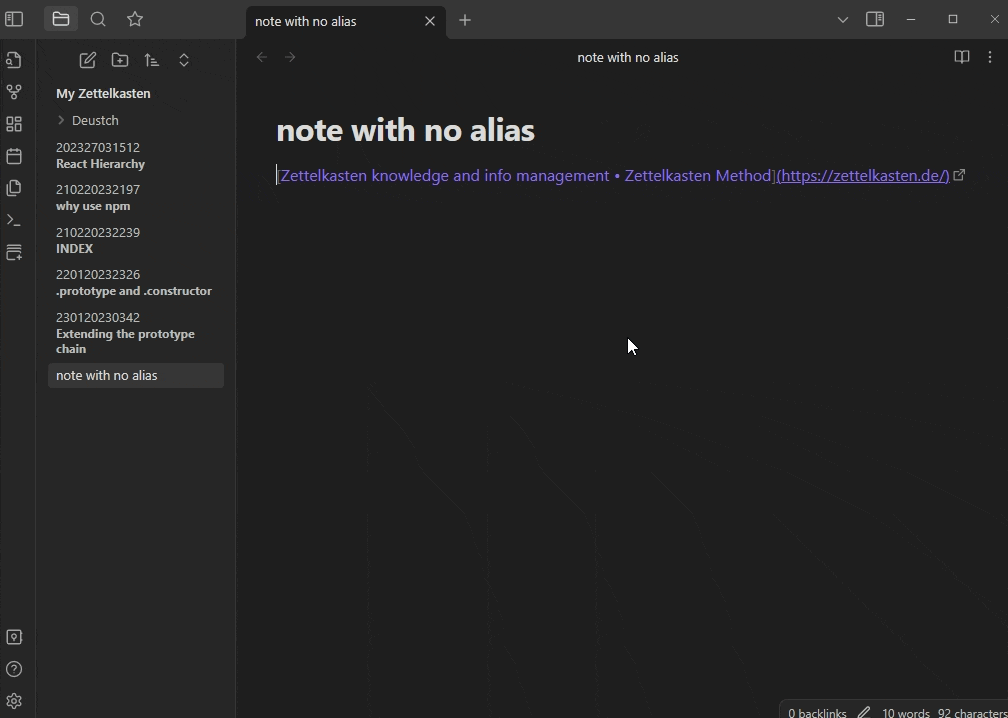The width and height of the screenshot is (1008, 718).
Task: Collapse or expand all folders icon
Action: (184, 60)
